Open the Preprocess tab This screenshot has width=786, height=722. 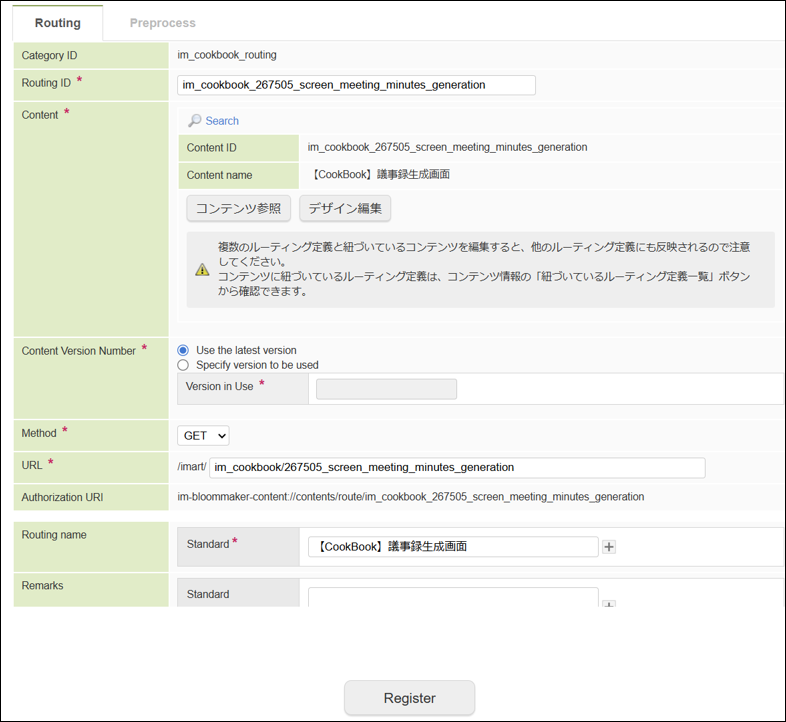click(162, 23)
